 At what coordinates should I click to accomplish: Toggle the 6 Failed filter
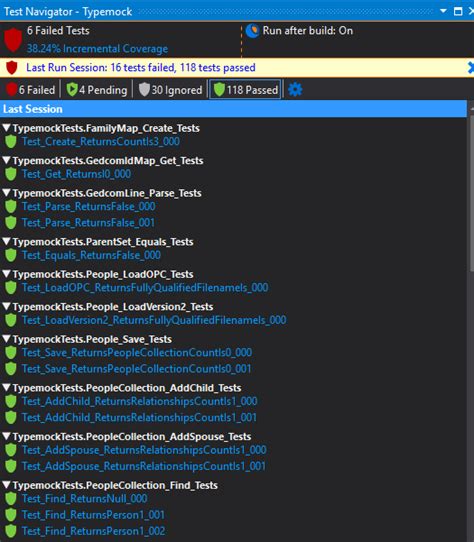pyautogui.click(x=30, y=90)
